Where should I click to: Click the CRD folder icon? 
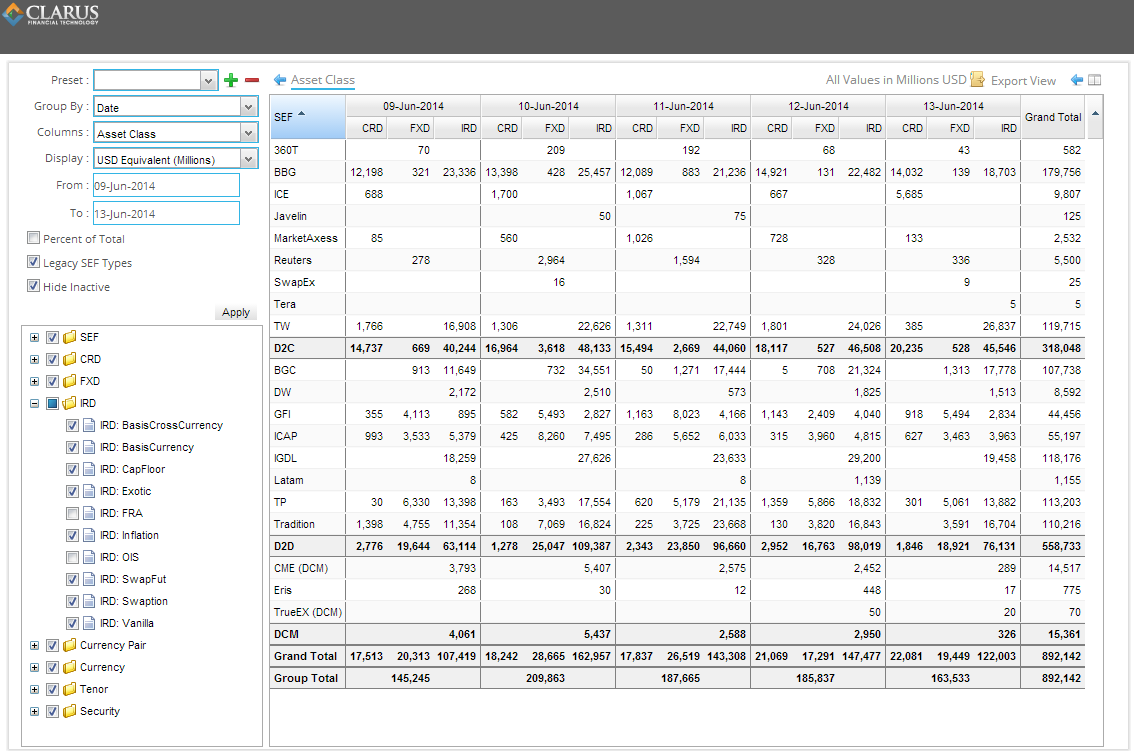[69, 359]
